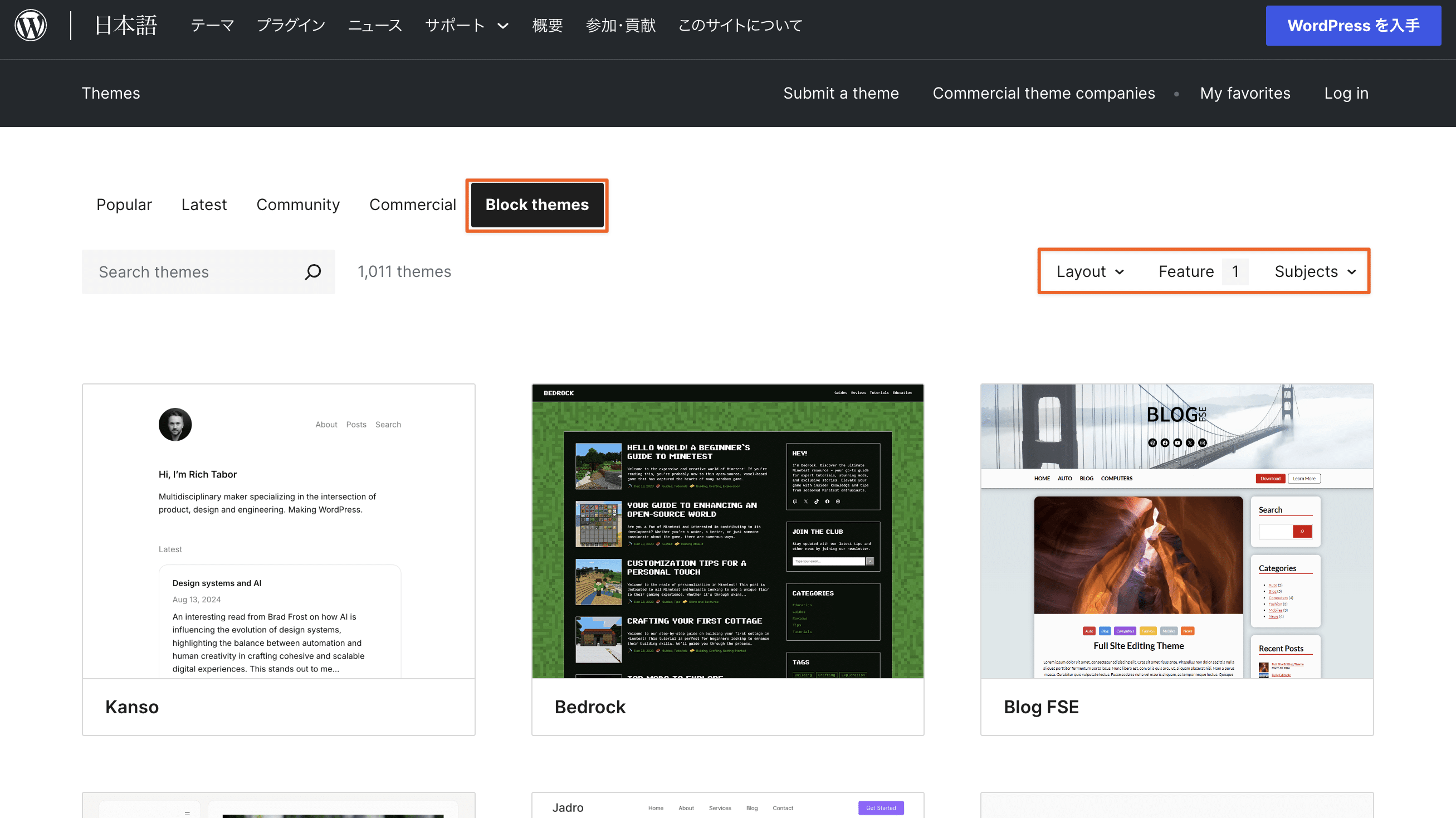Image resolution: width=1456 pixels, height=818 pixels.
Task: Expand the サポート dropdown menu
Action: [466, 26]
